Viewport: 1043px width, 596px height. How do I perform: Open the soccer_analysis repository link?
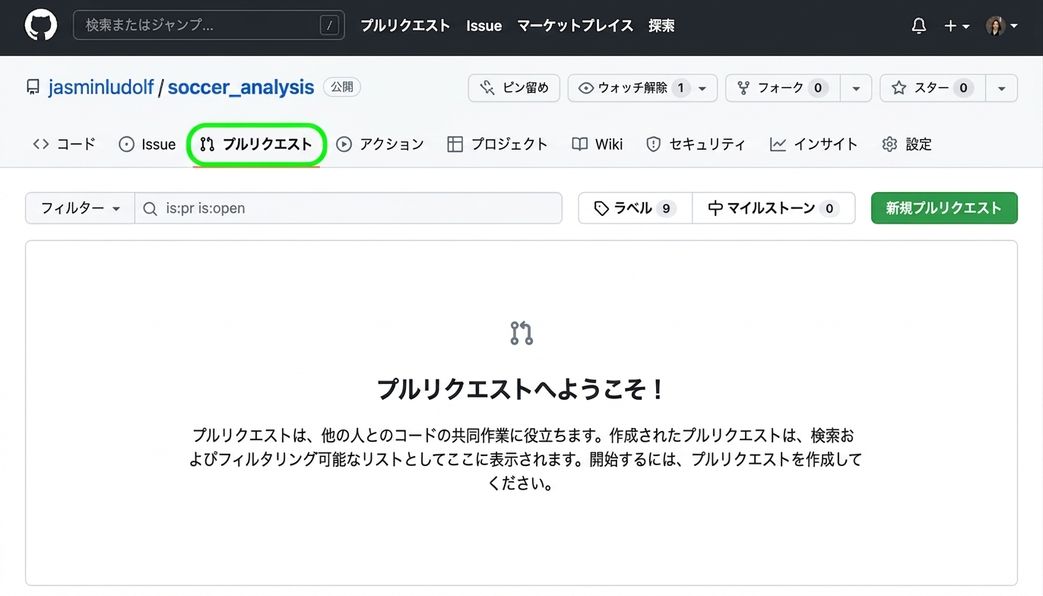click(x=241, y=87)
